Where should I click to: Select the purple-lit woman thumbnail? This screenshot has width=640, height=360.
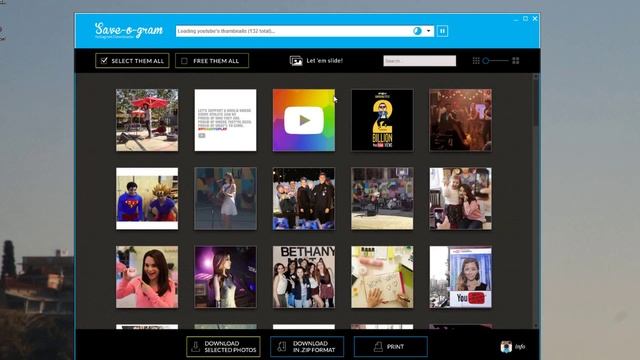click(225, 277)
